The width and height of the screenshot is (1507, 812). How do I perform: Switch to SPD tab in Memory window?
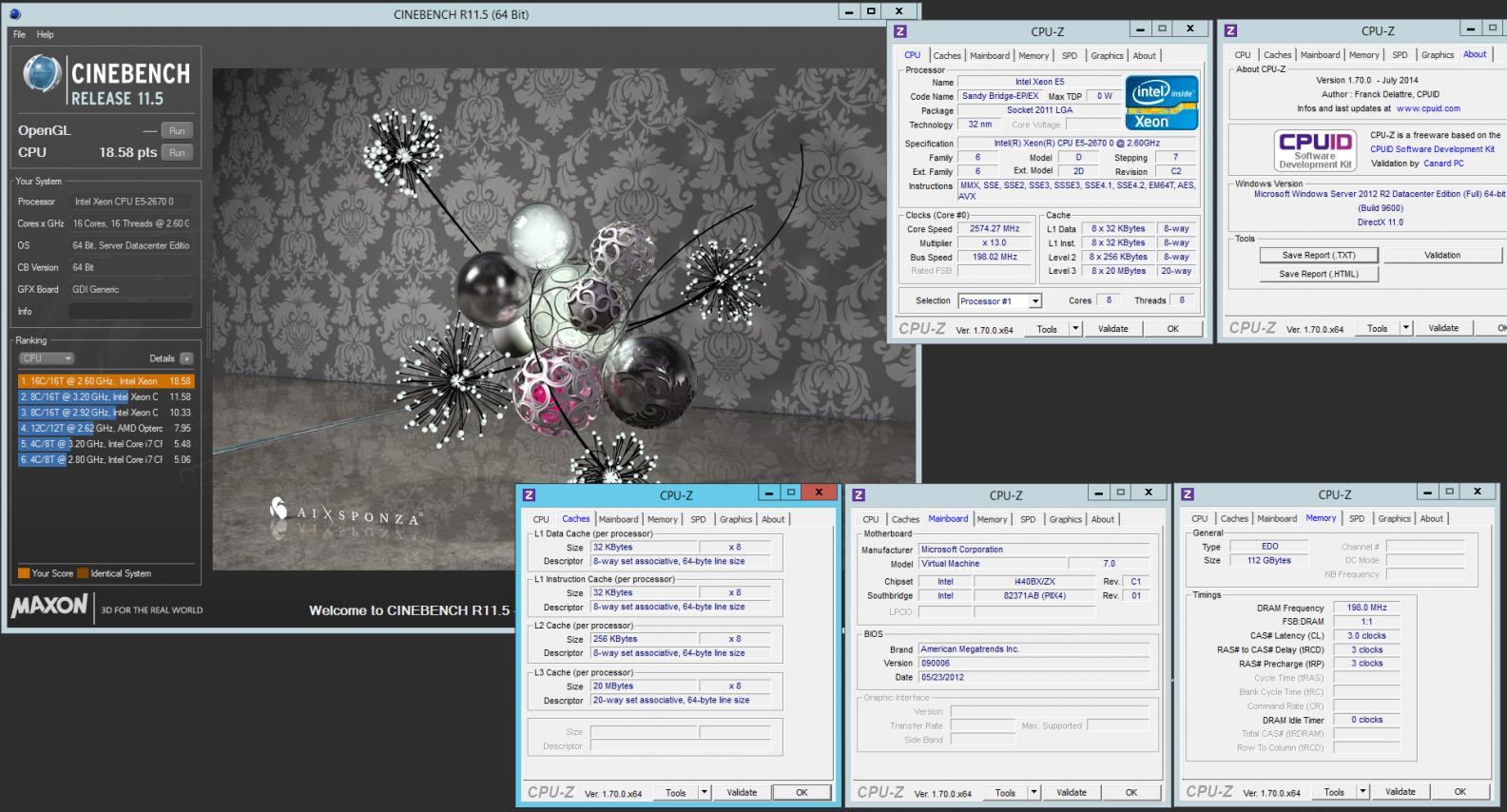[1357, 519]
